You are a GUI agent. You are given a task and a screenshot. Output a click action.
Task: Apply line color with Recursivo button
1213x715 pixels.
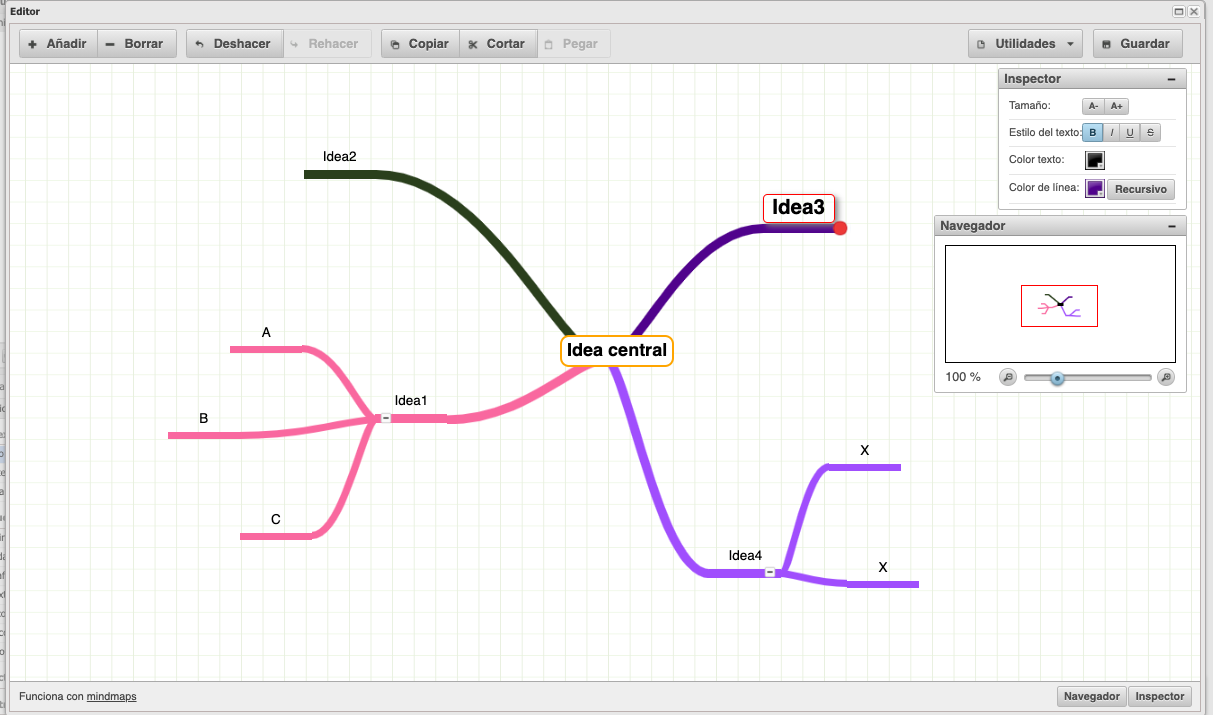pyautogui.click(x=1141, y=189)
